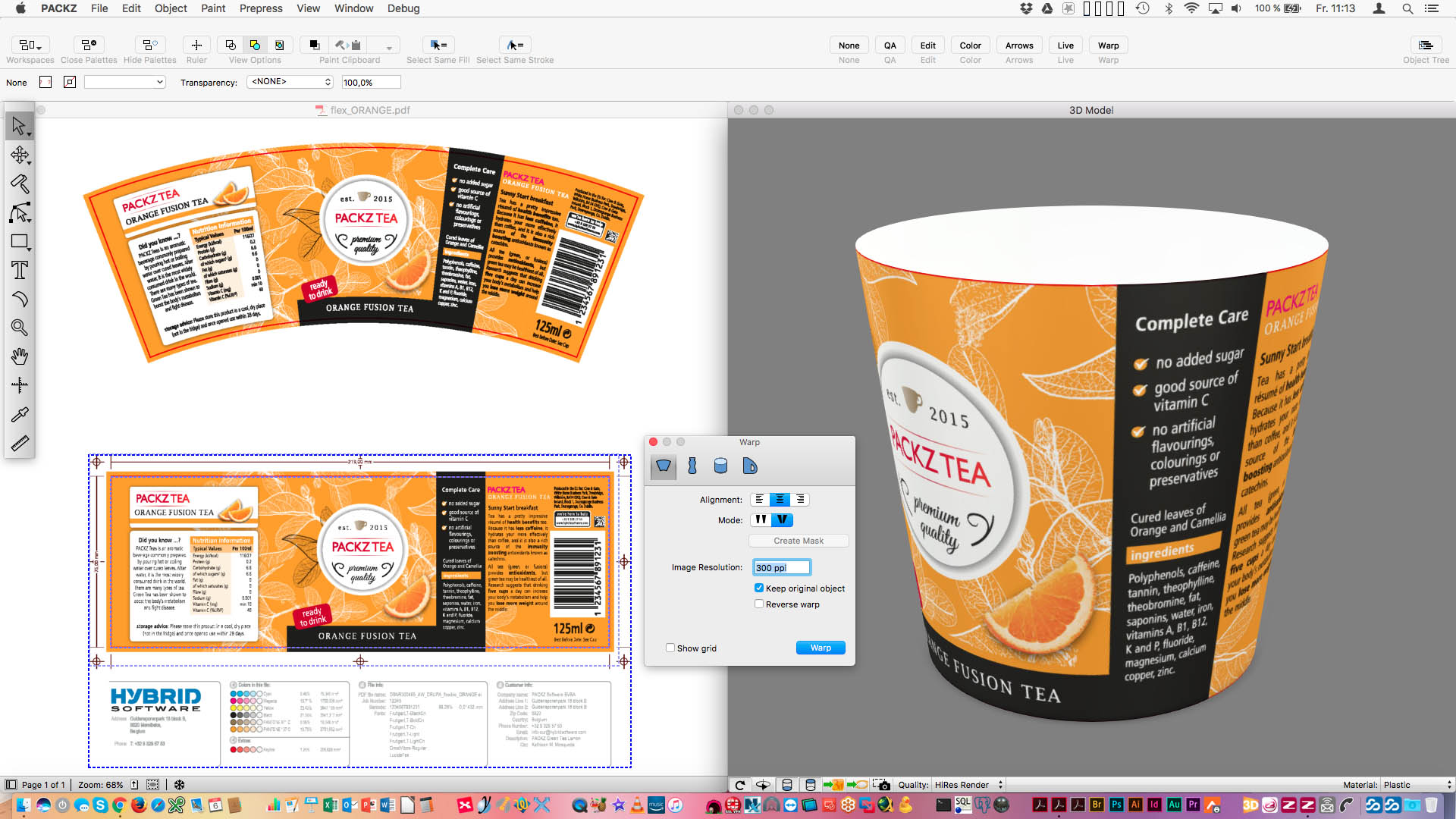
Task: Click the blue Warp button
Action: tap(821, 648)
